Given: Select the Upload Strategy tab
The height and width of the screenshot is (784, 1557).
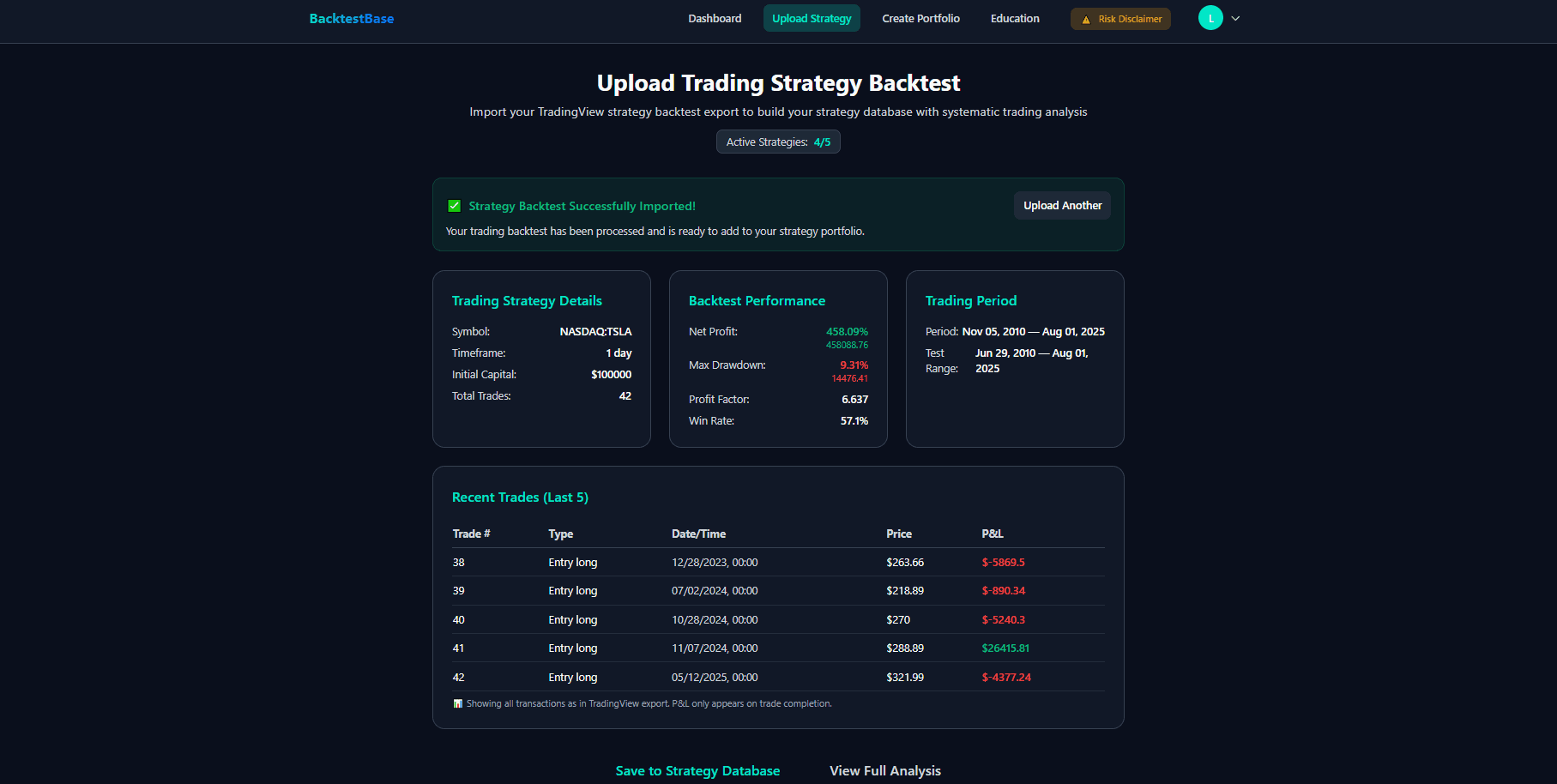Looking at the screenshot, I should 812,18.
